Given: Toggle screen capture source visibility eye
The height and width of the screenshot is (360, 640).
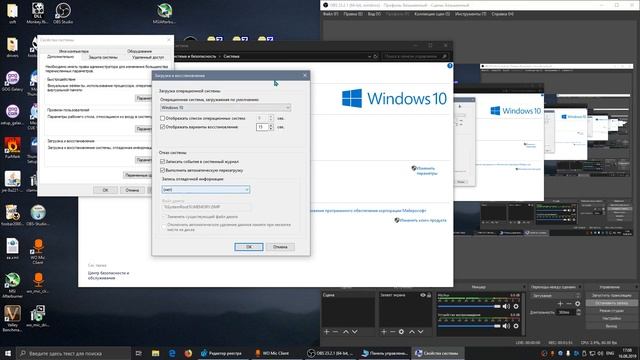Looking at the screenshot, I should [x=423, y=295].
